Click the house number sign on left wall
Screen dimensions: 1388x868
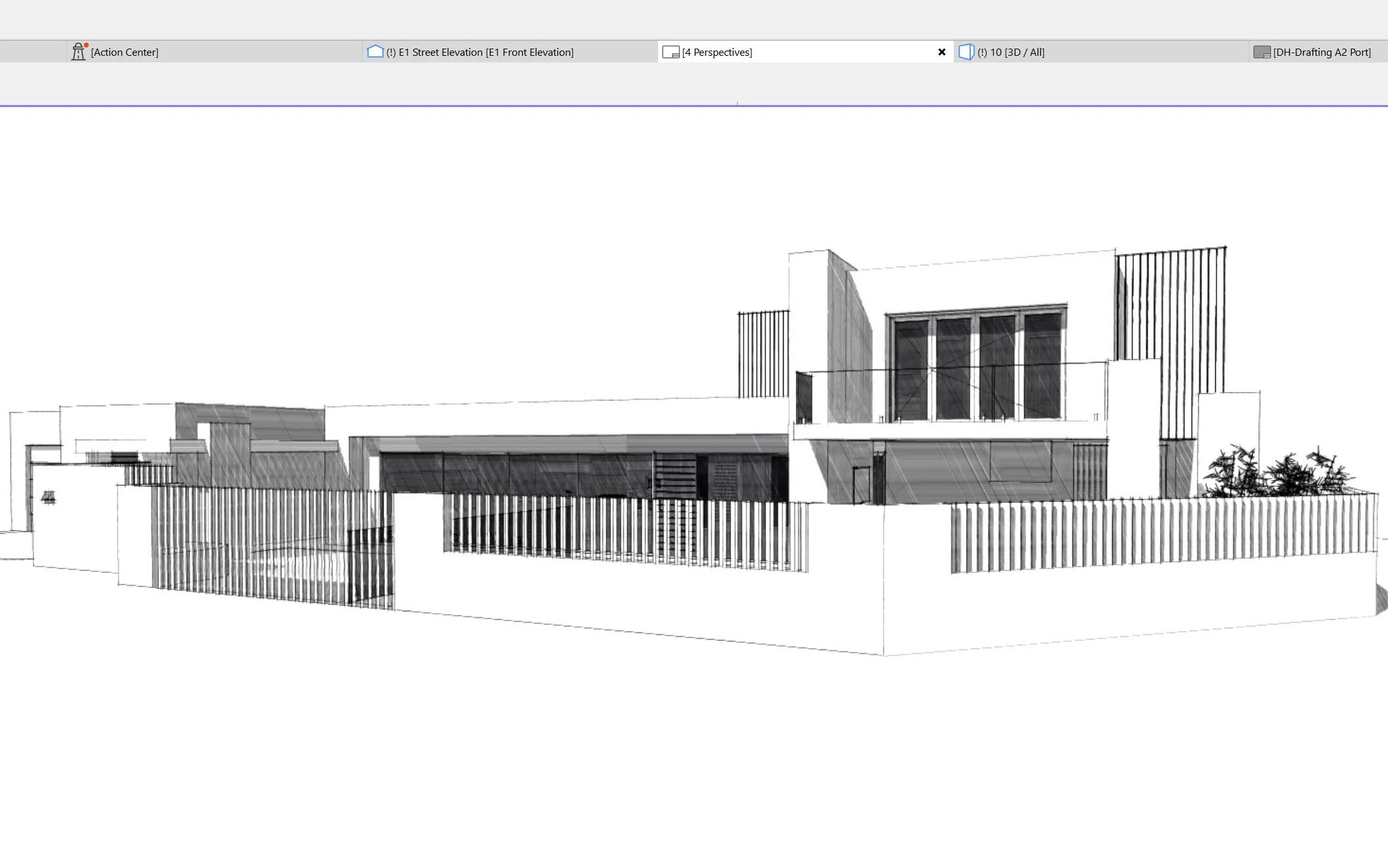point(48,498)
